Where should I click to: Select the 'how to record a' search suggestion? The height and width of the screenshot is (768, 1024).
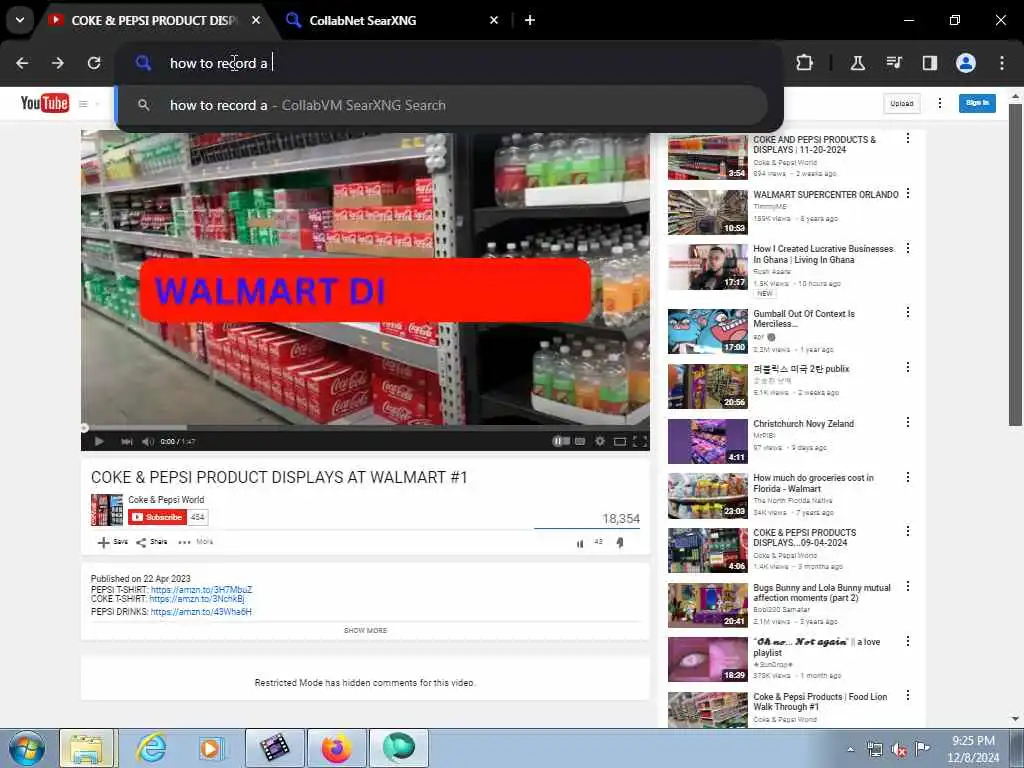coord(442,105)
